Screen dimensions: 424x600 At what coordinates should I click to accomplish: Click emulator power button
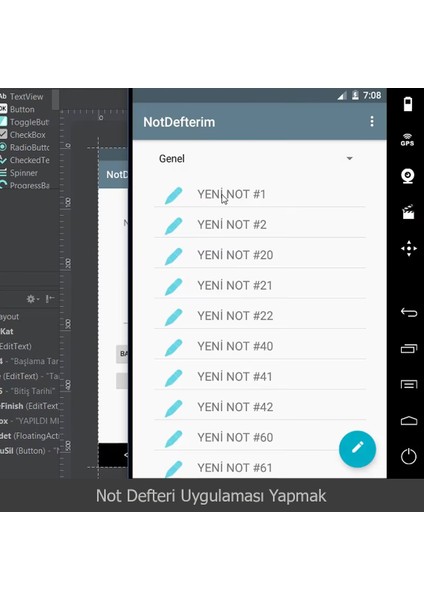(x=408, y=456)
